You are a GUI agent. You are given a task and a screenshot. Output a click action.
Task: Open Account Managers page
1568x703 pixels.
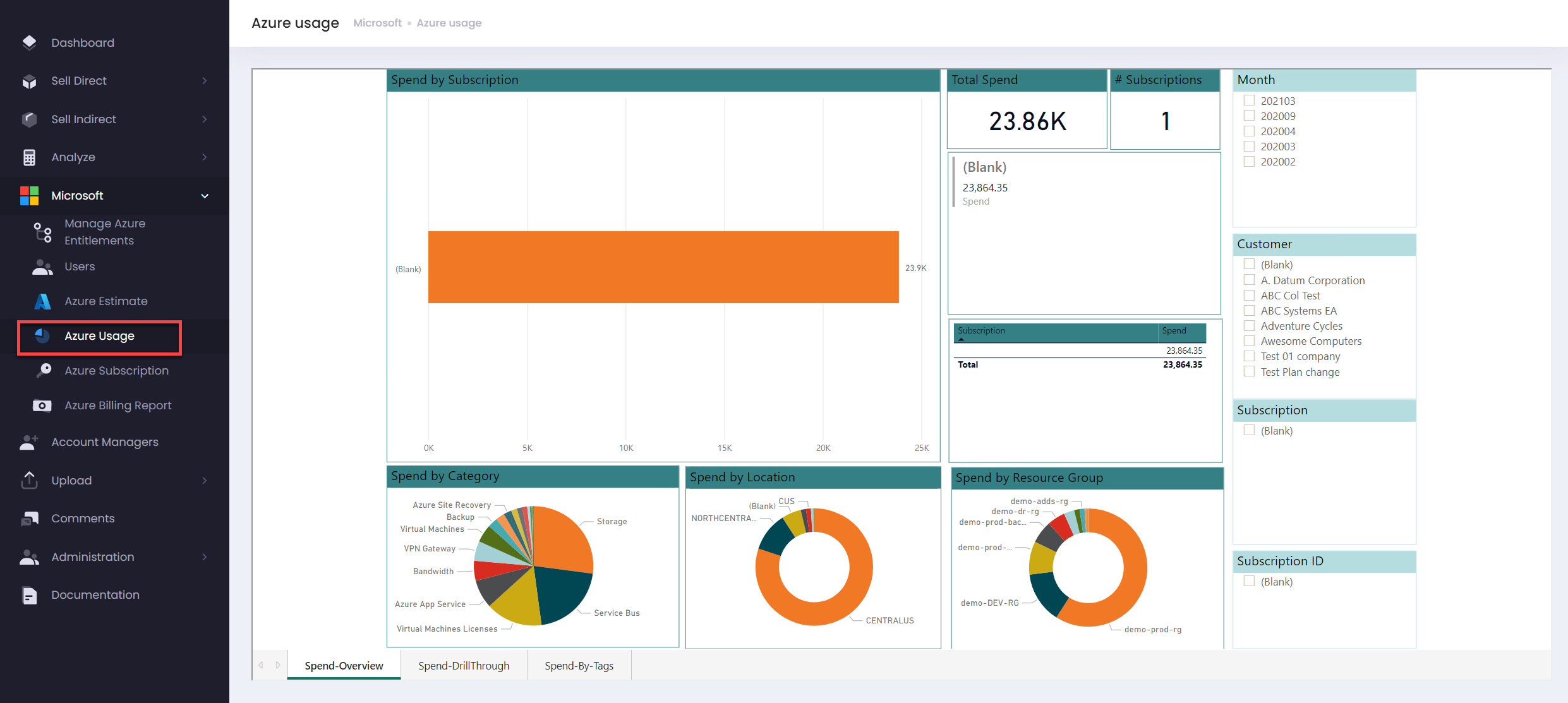(x=105, y=442)
